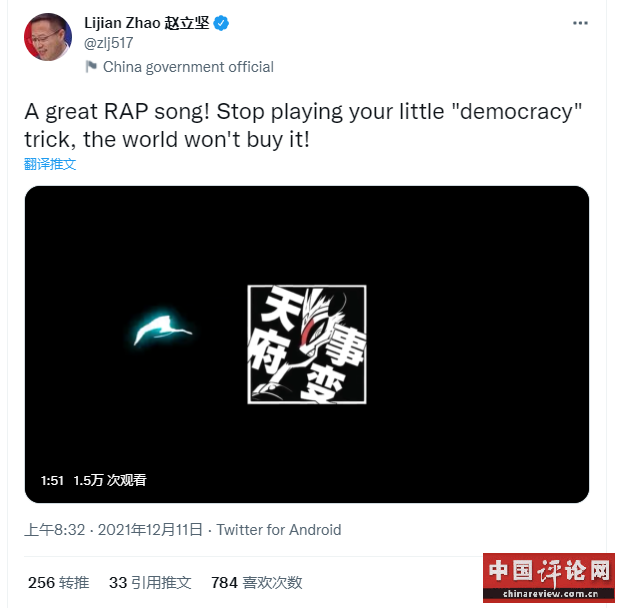Open the China government official label
This screenshot has height=608, width=620.
[188, 67]
